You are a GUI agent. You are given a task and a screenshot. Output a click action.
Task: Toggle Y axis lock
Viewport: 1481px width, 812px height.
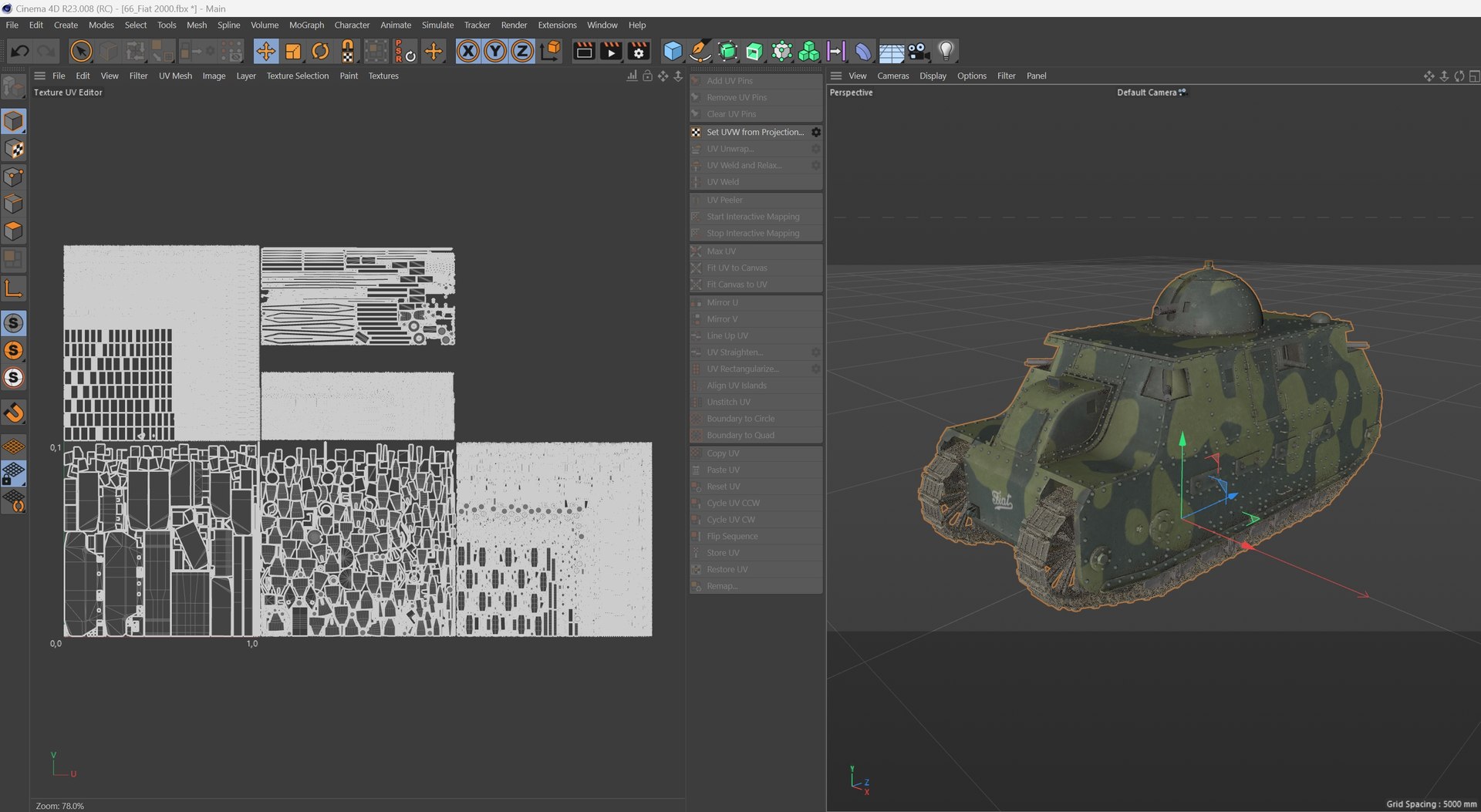(x=495, y=52)
